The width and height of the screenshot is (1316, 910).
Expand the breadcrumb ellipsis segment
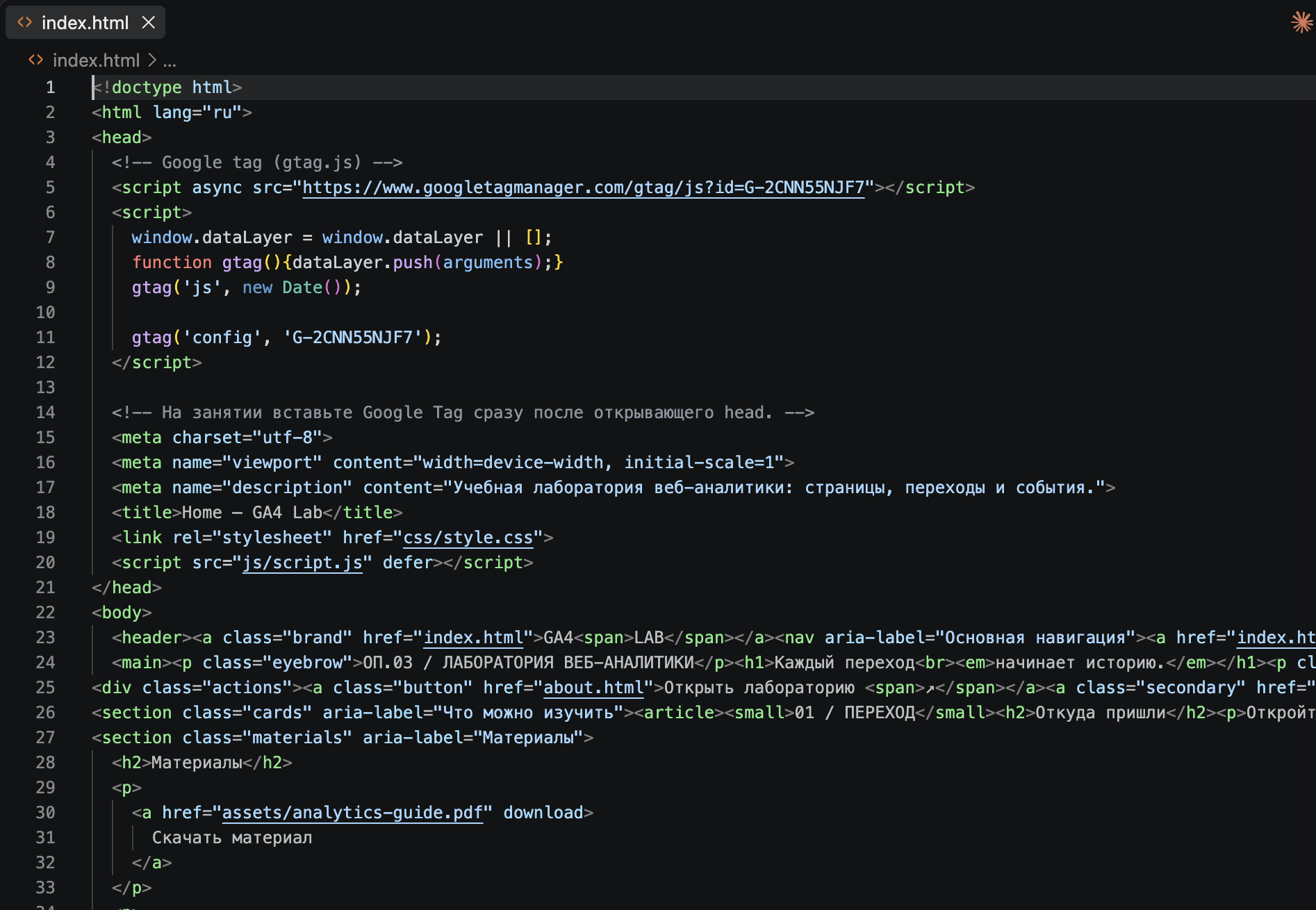point(170,61)
